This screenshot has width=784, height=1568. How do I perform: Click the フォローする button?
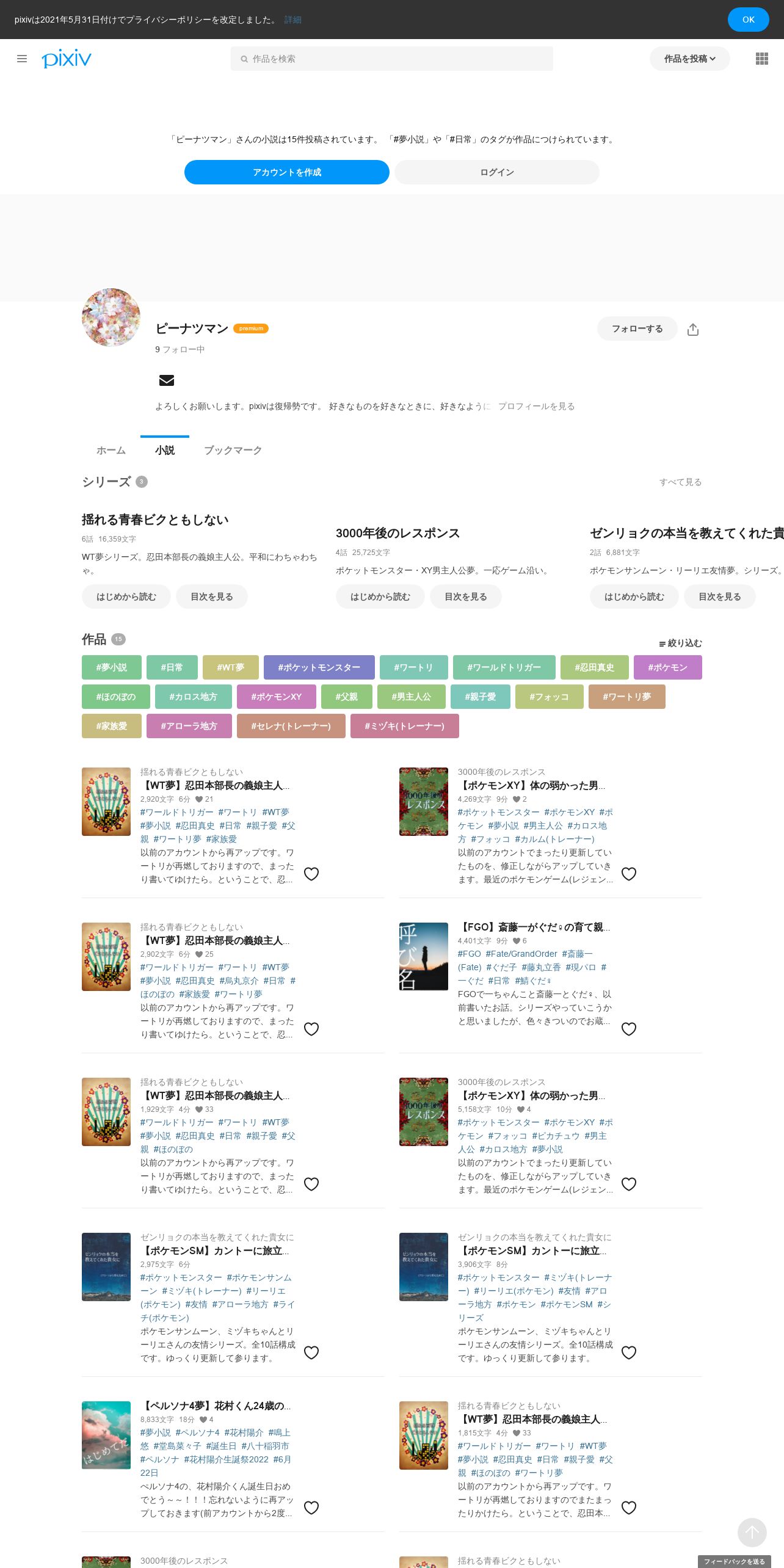pos(637,328)
